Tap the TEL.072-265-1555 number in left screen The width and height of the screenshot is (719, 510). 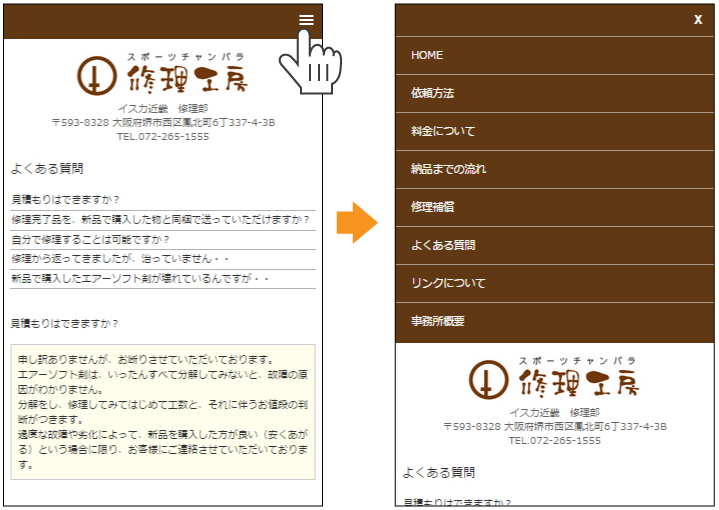(x=163, y=136)
